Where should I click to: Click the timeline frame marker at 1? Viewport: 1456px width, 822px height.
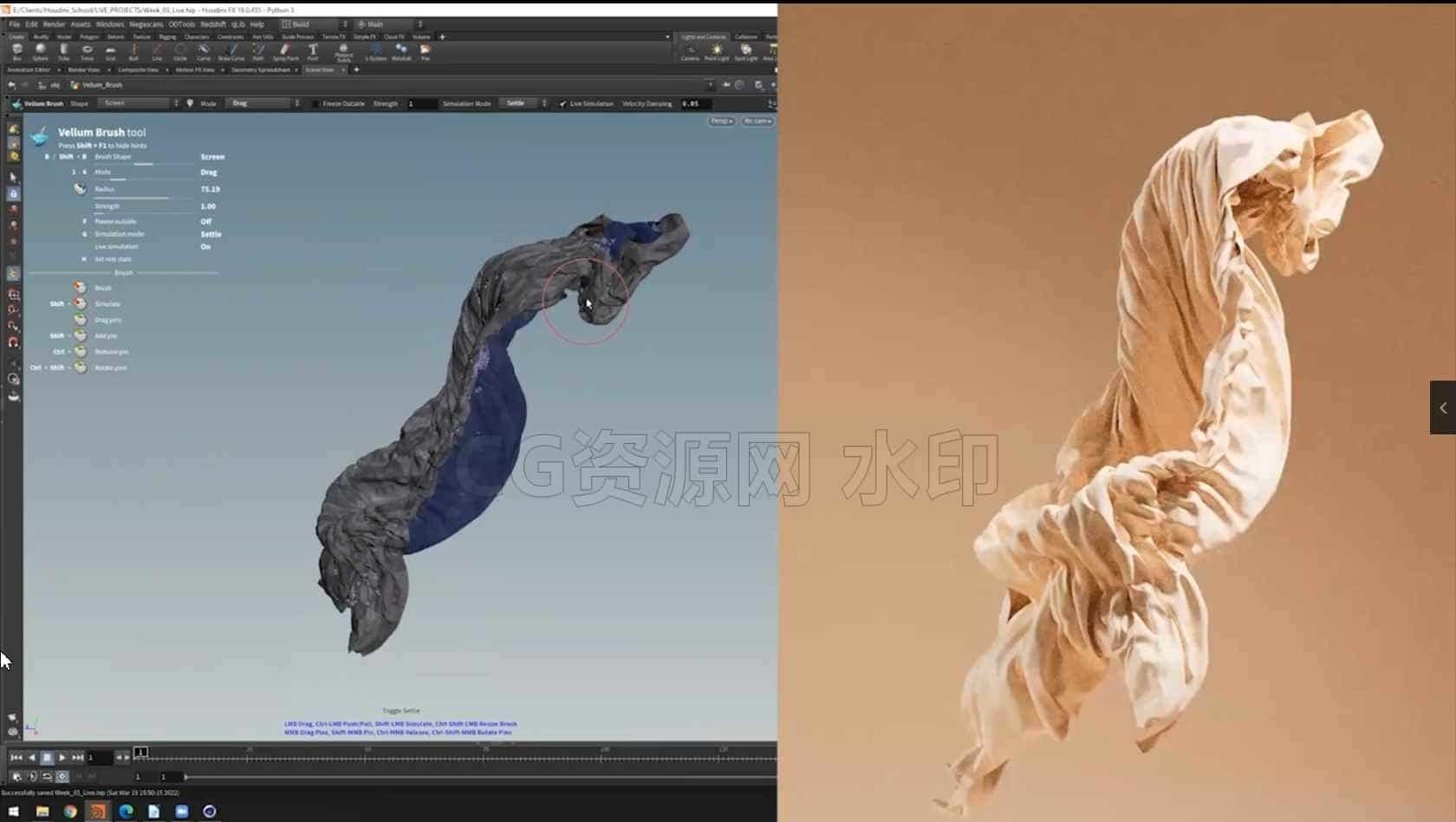coord(140,752)
